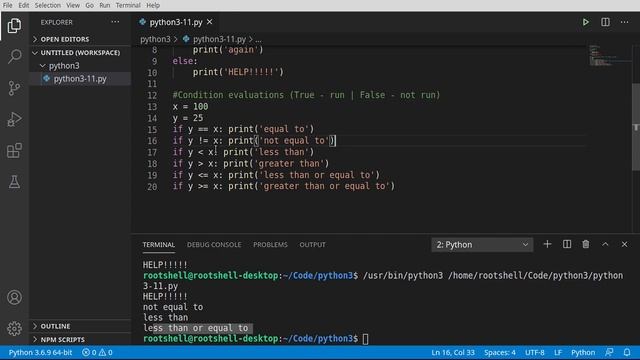
Task: Change the LF end of line sequence
Action: click(x=558, y=352)
